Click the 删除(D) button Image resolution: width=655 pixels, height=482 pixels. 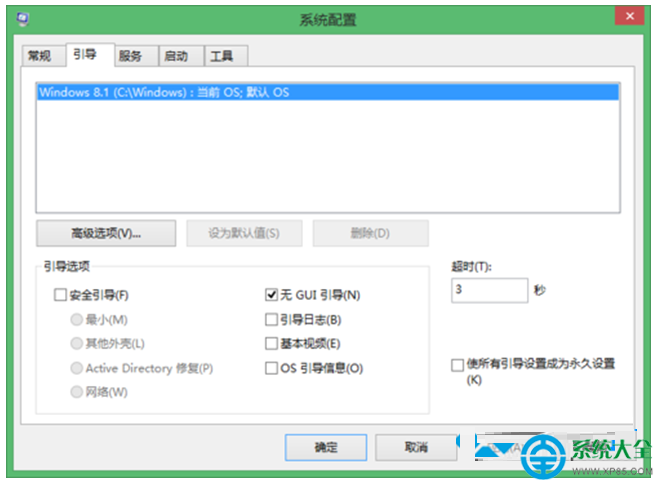(370, 233)
